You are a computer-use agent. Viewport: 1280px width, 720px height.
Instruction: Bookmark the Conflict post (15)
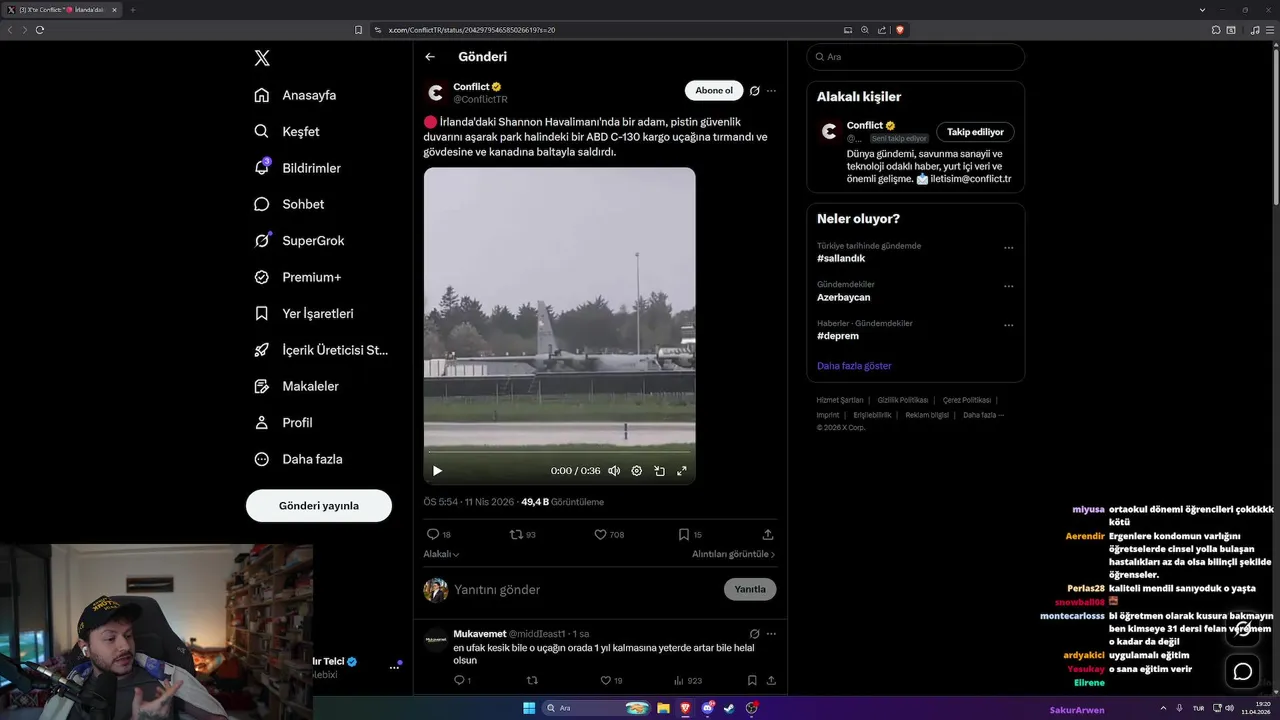(x=690, y=535)
